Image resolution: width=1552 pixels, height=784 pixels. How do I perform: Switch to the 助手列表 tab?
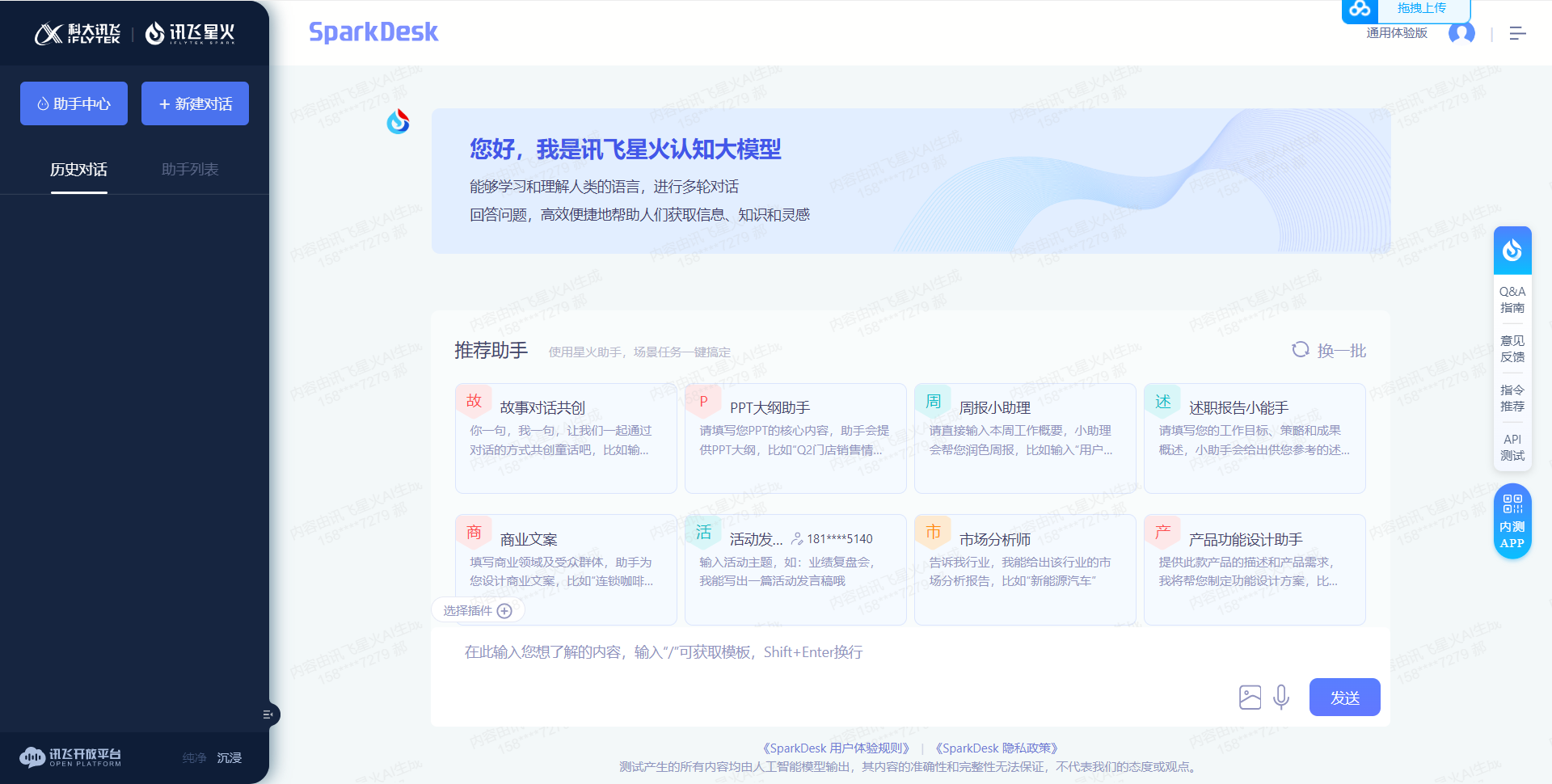coord(191,170)
